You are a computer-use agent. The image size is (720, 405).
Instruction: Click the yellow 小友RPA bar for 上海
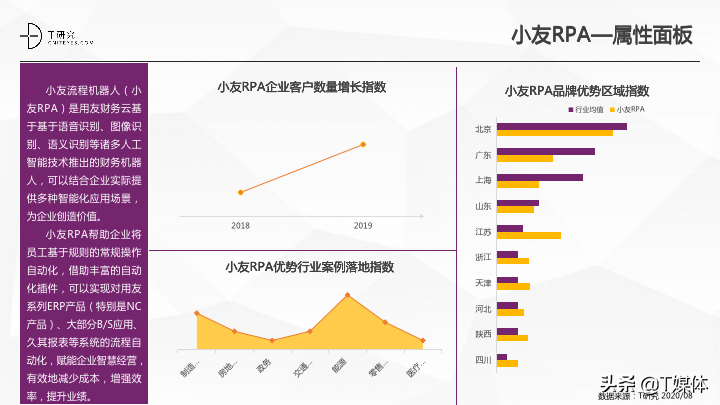coord(518,185)
